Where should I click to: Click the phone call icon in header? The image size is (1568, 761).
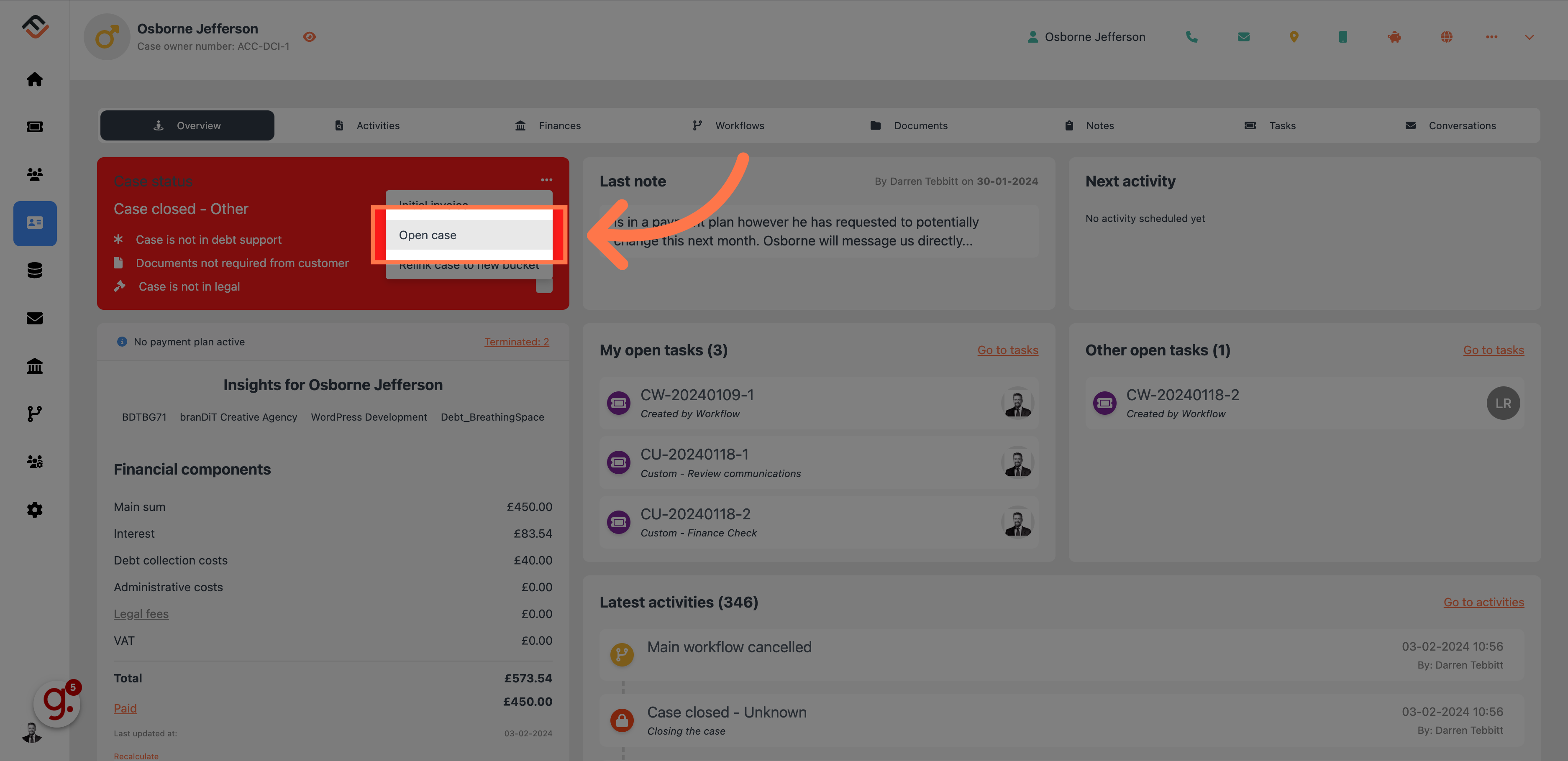point(1192,37)
